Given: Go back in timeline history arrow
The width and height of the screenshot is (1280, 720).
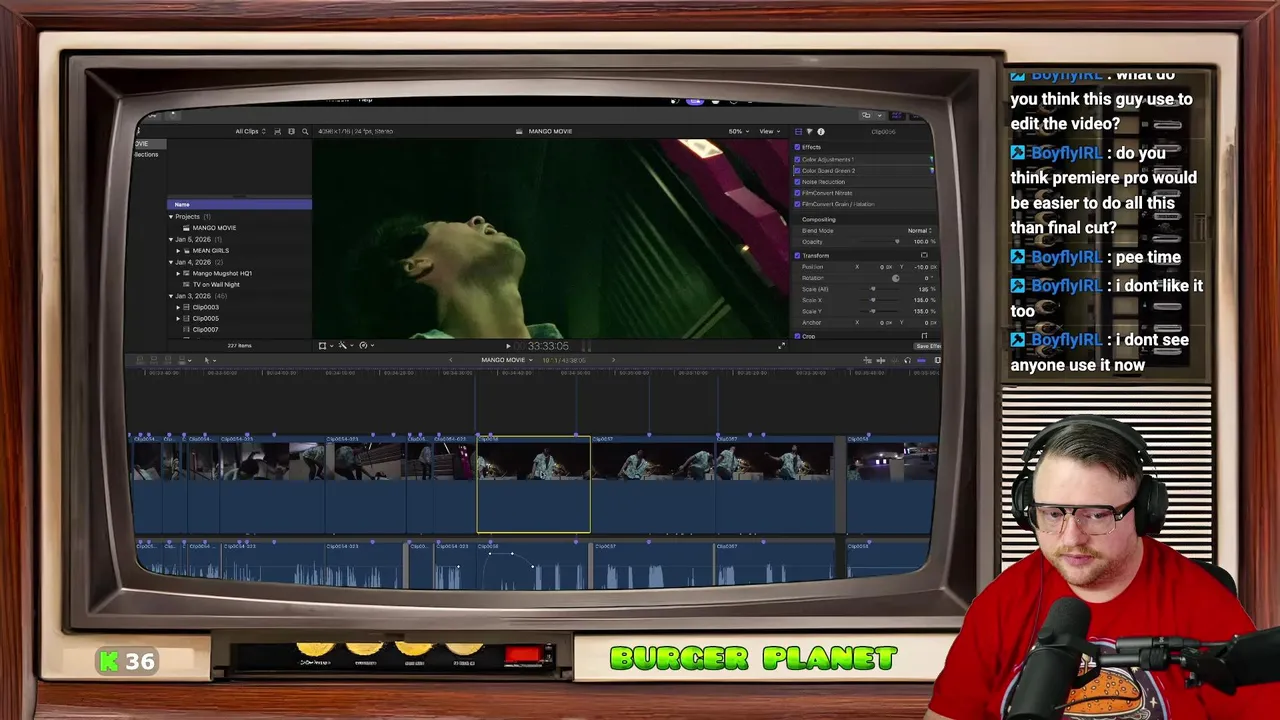Looking at the screenshot, I should tap(450, 360).
